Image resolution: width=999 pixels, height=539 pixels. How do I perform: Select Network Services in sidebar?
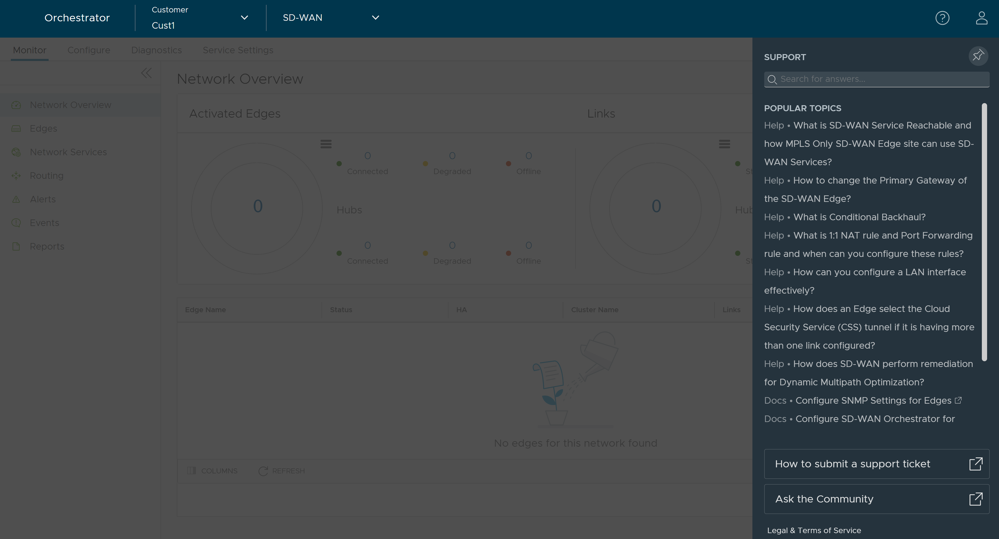68,152
